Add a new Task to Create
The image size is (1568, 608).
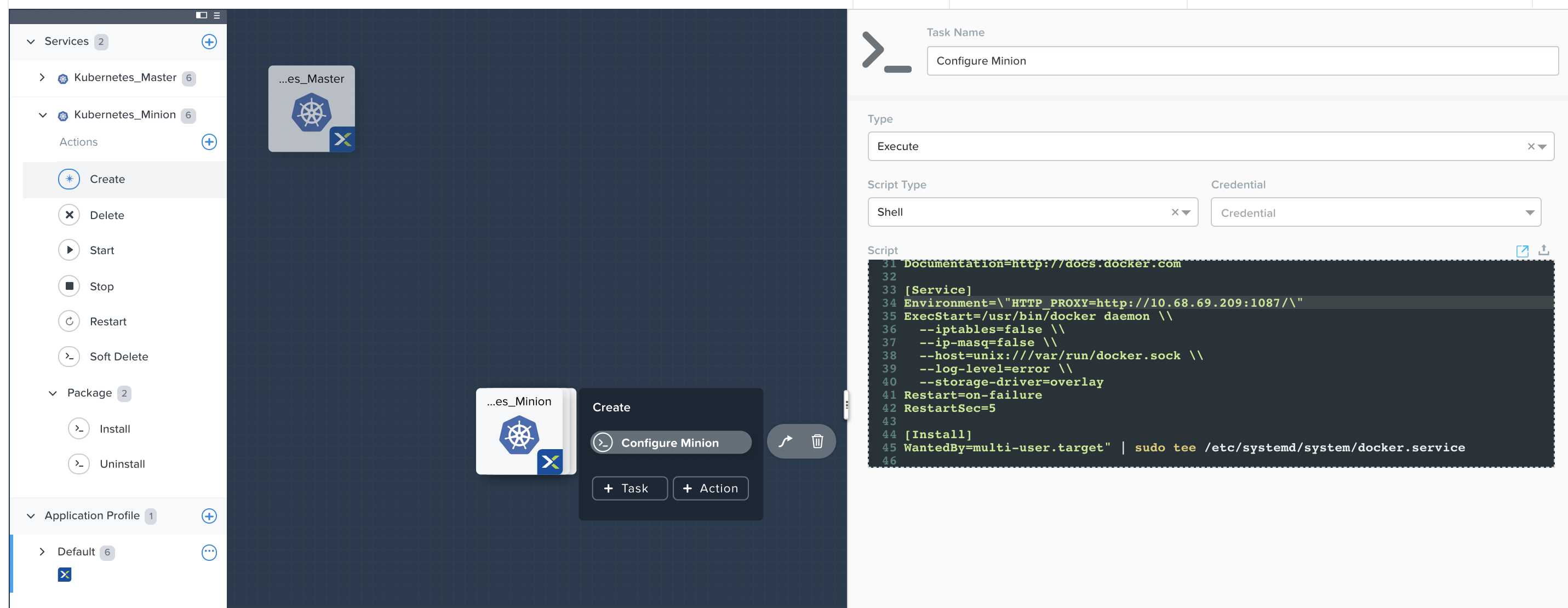[630, 488]
